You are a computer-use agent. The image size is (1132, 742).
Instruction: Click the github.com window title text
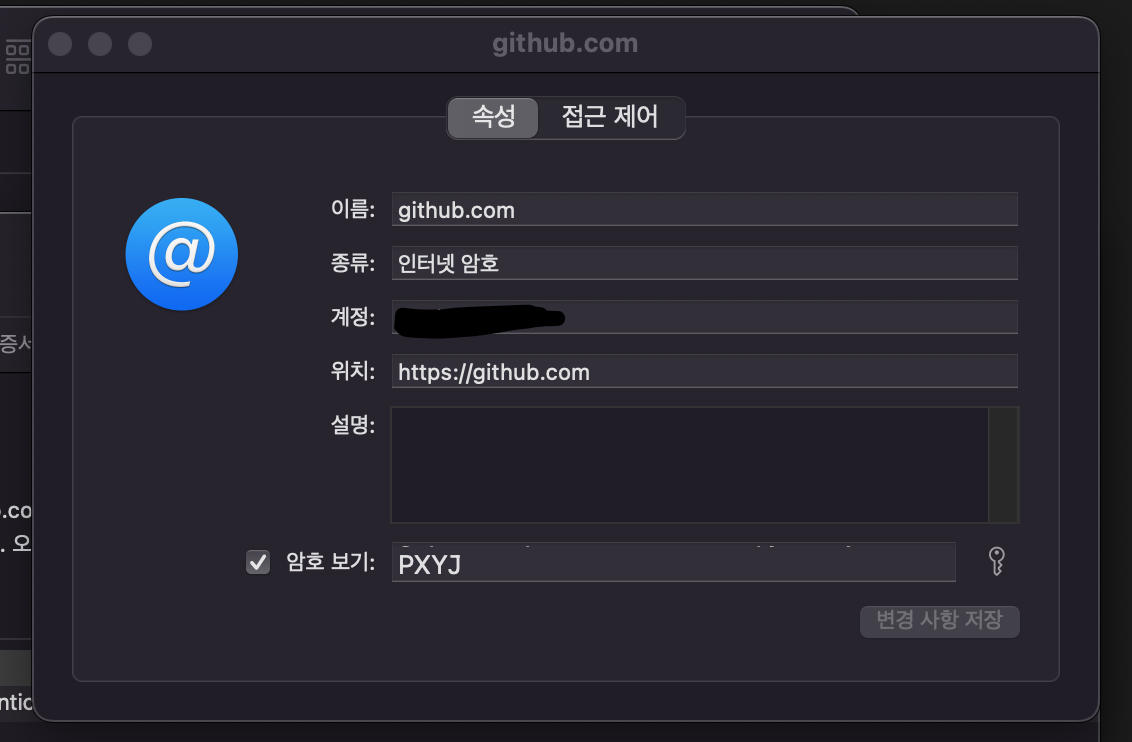565,44
